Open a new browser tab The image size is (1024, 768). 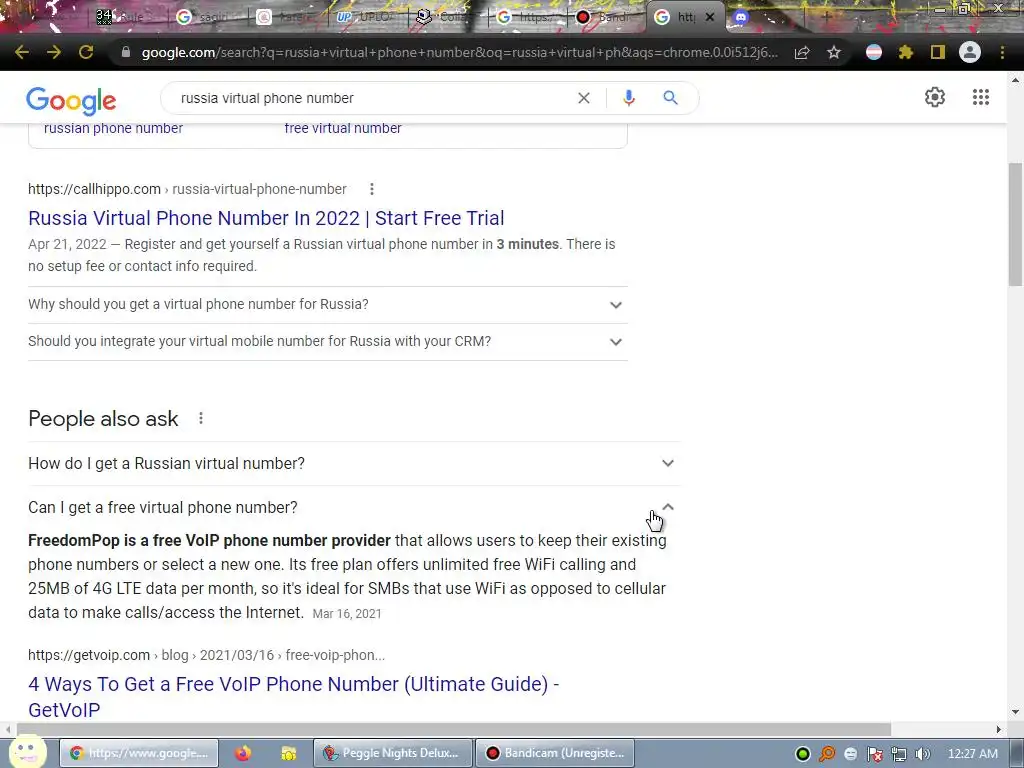(825, 17)
